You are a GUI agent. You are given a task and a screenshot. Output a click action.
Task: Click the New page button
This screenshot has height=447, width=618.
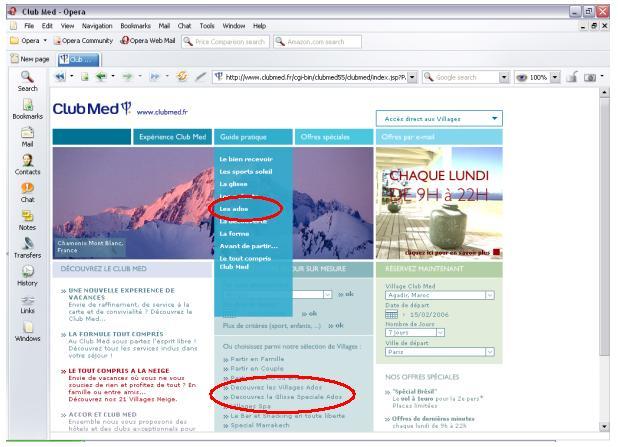[30, 59]
